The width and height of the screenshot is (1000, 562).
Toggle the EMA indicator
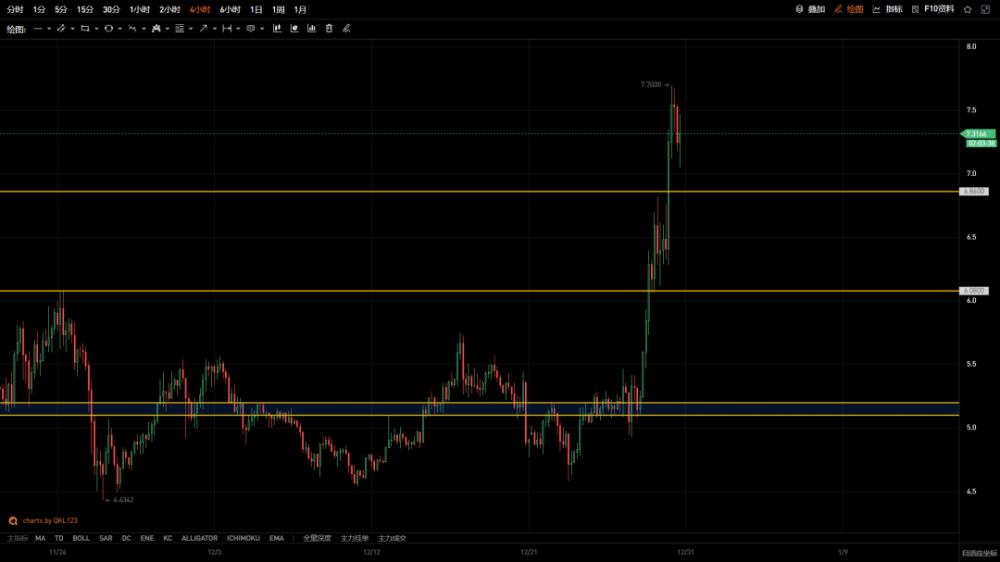click(x=276, y=538)
